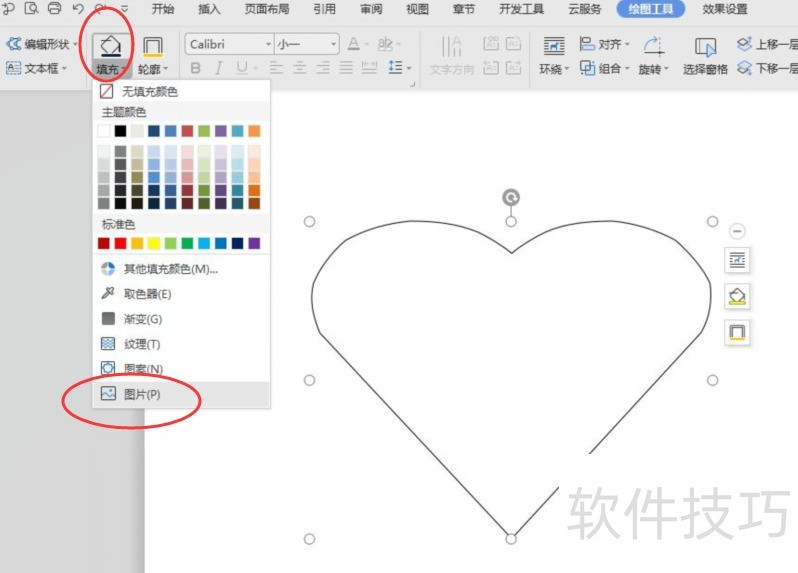Switch to the 审阅 tab
Screen dimensions: 798x573
tap(371, 9)
